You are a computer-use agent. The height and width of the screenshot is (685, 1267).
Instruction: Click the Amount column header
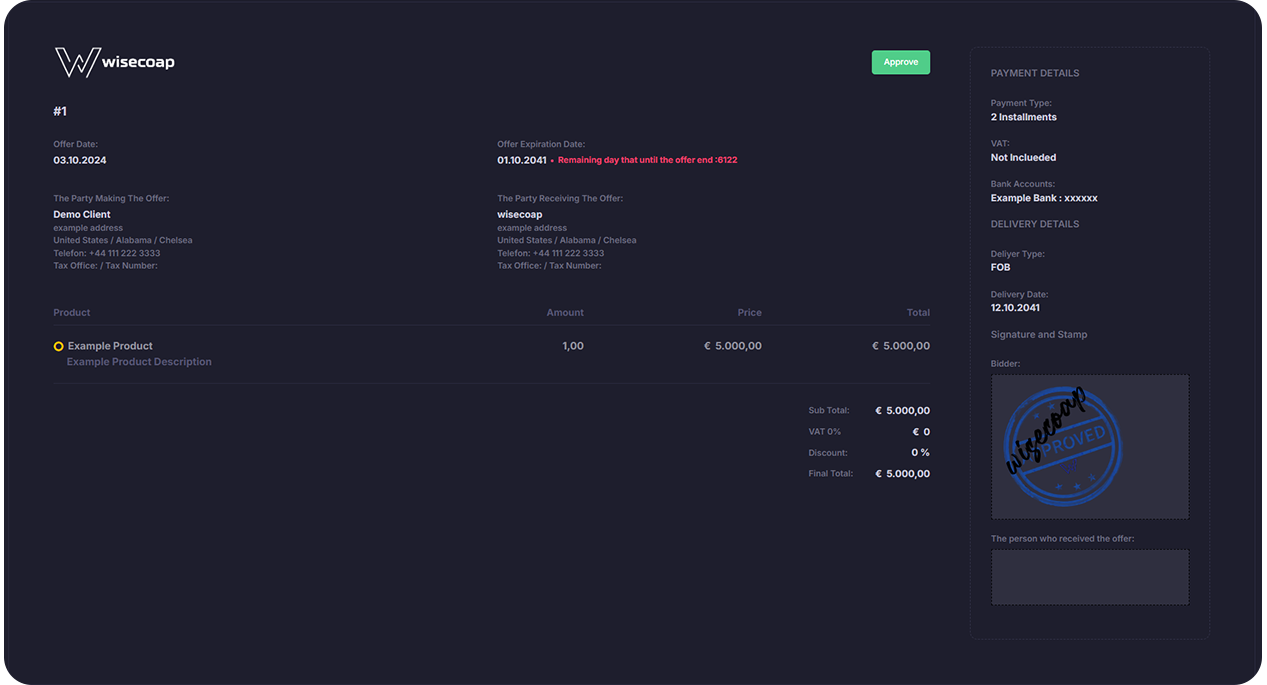tap(565, 313)
